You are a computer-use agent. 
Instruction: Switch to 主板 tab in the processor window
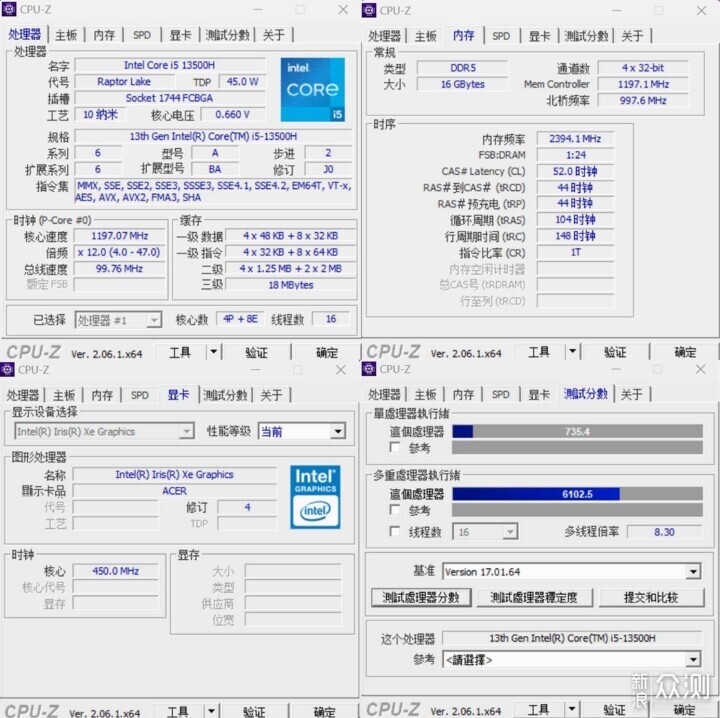pos(66,35)
